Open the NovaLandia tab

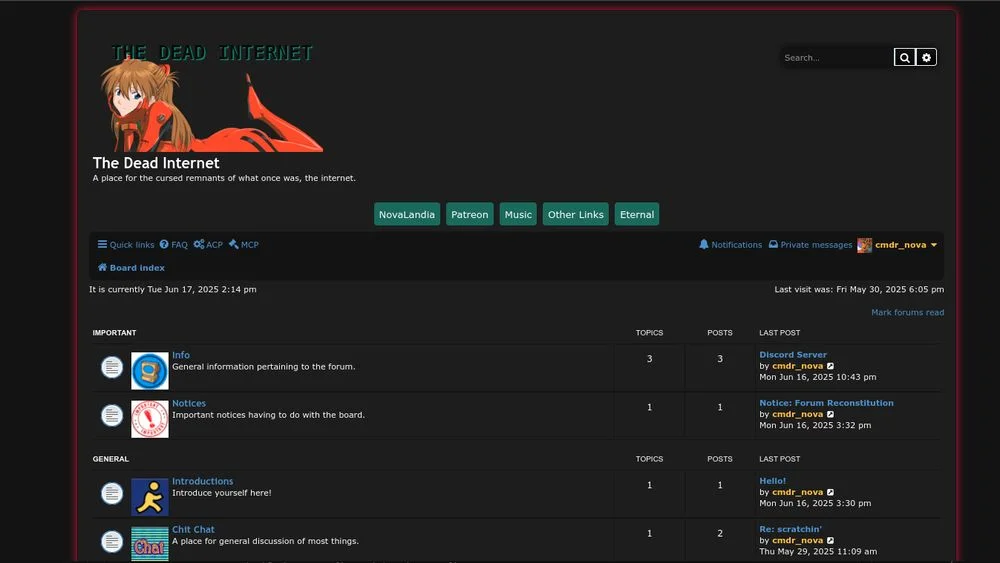(407, 214)
